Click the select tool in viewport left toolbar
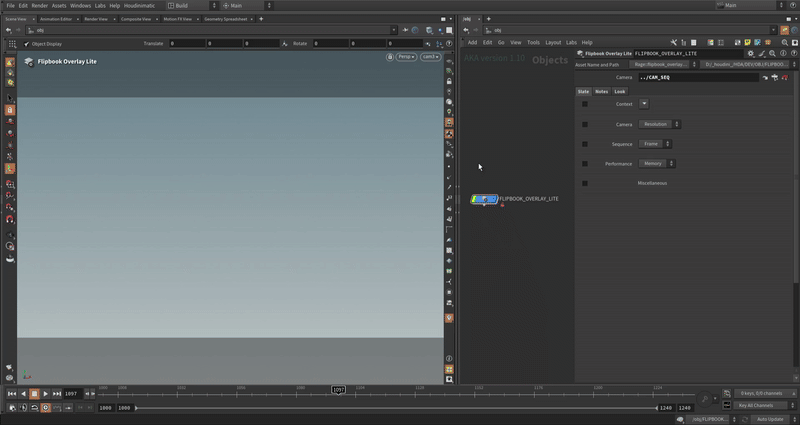This screenshot has height=425, width=800. point(10,98)
